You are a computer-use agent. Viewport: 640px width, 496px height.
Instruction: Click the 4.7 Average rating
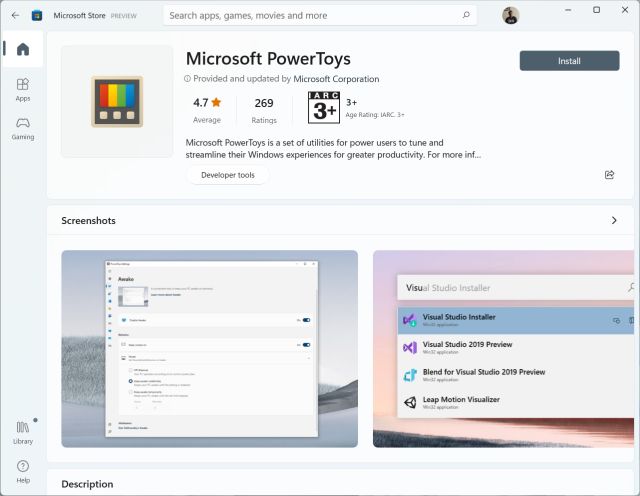tap(207, 110)
